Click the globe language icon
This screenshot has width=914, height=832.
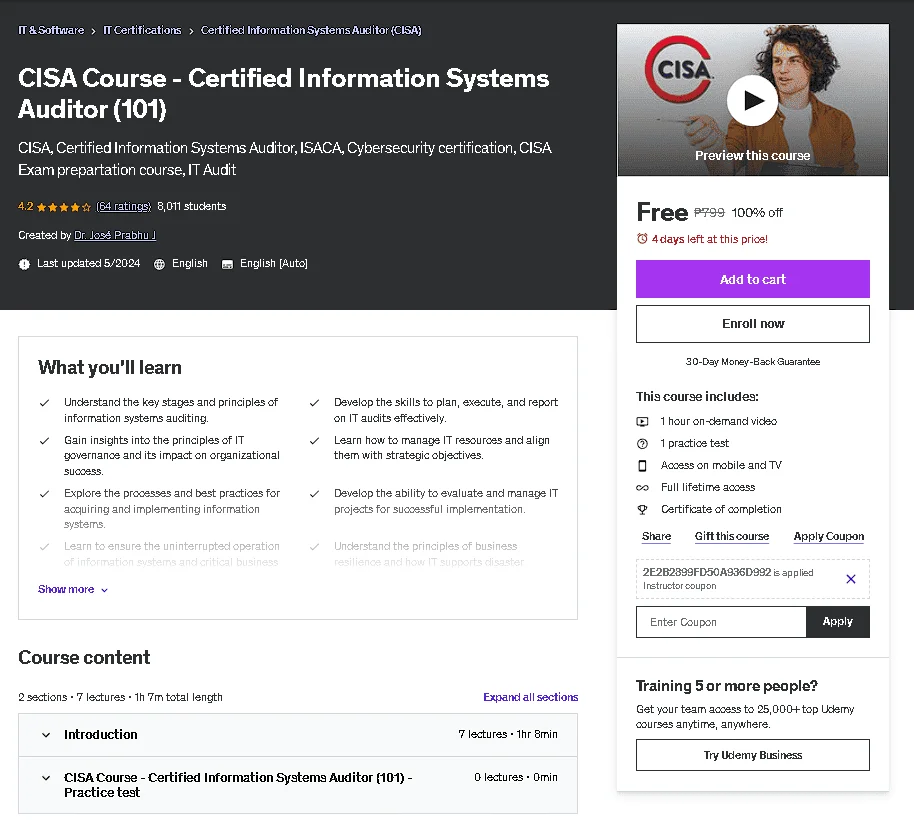(159, 264)
